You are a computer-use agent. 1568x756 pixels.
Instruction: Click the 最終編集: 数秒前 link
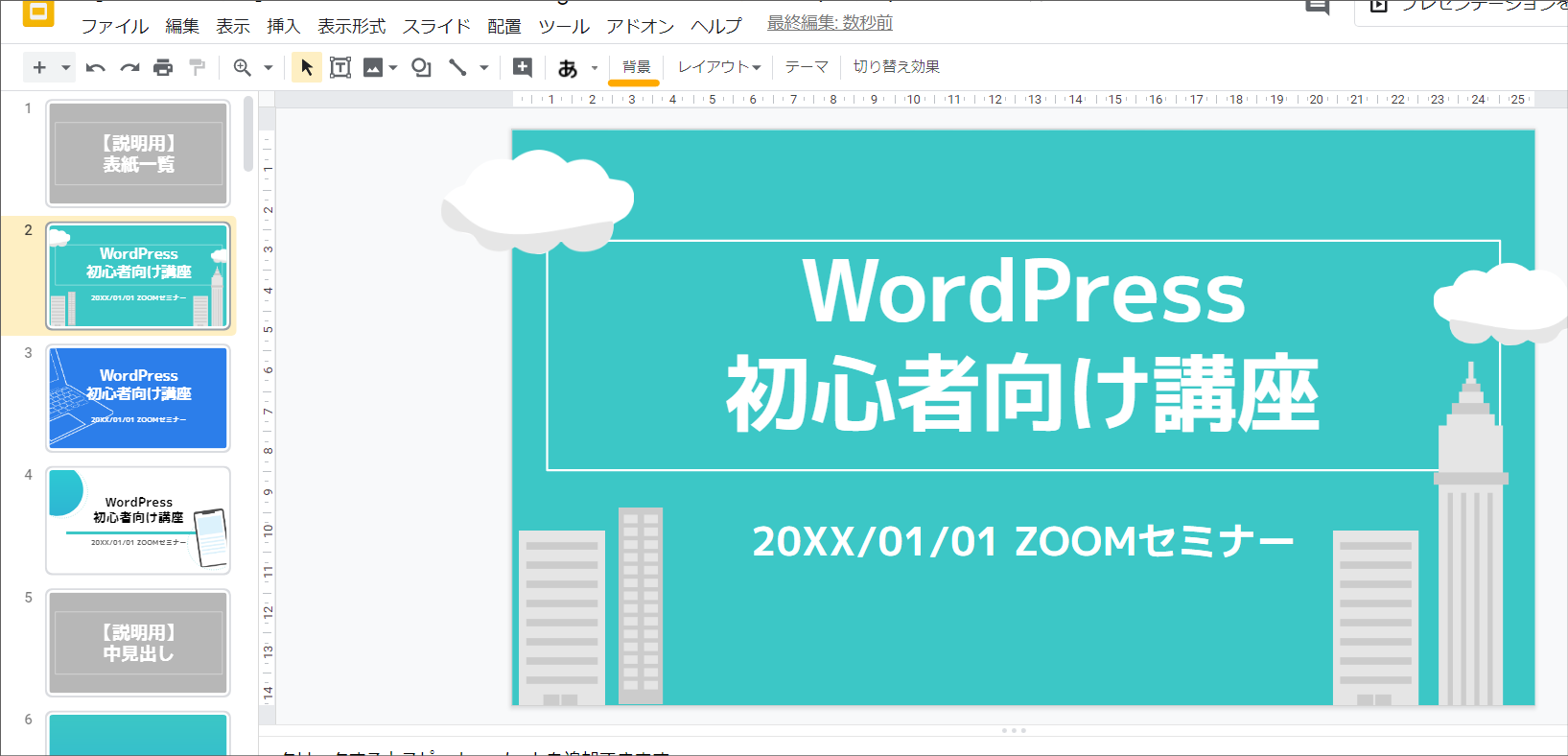(830, 23)
